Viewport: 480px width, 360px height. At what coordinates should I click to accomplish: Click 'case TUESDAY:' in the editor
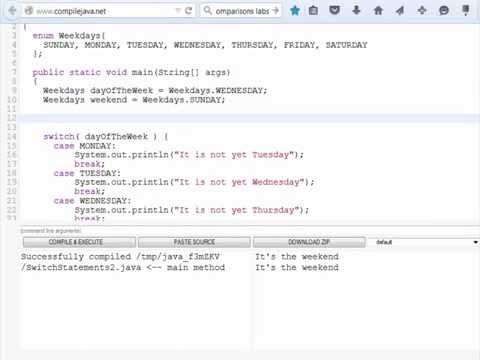[87, 173]
